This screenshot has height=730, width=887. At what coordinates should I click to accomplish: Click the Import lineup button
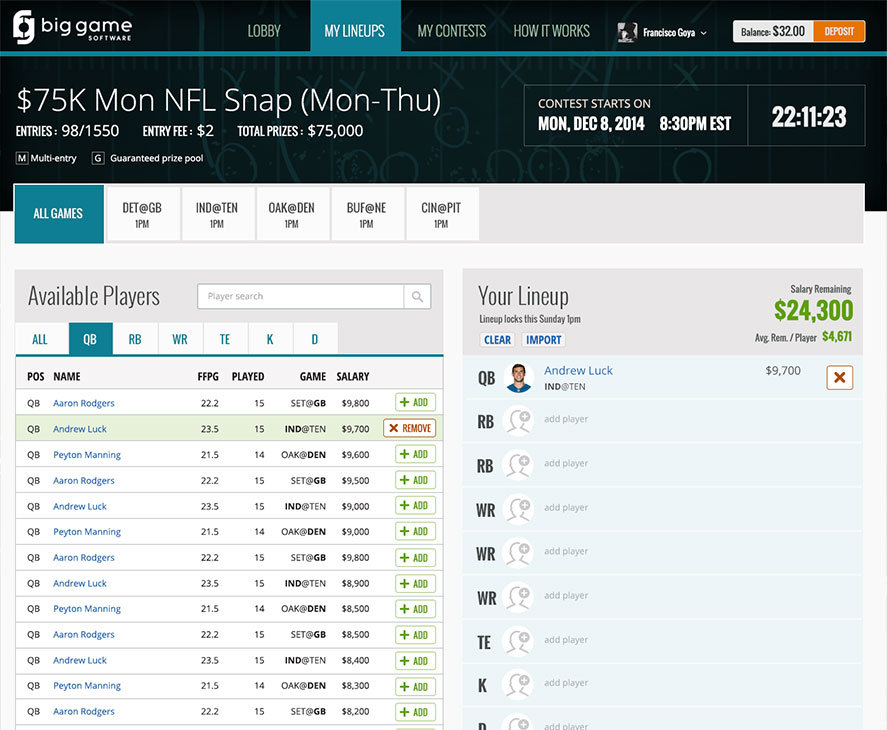coord(543,340)
